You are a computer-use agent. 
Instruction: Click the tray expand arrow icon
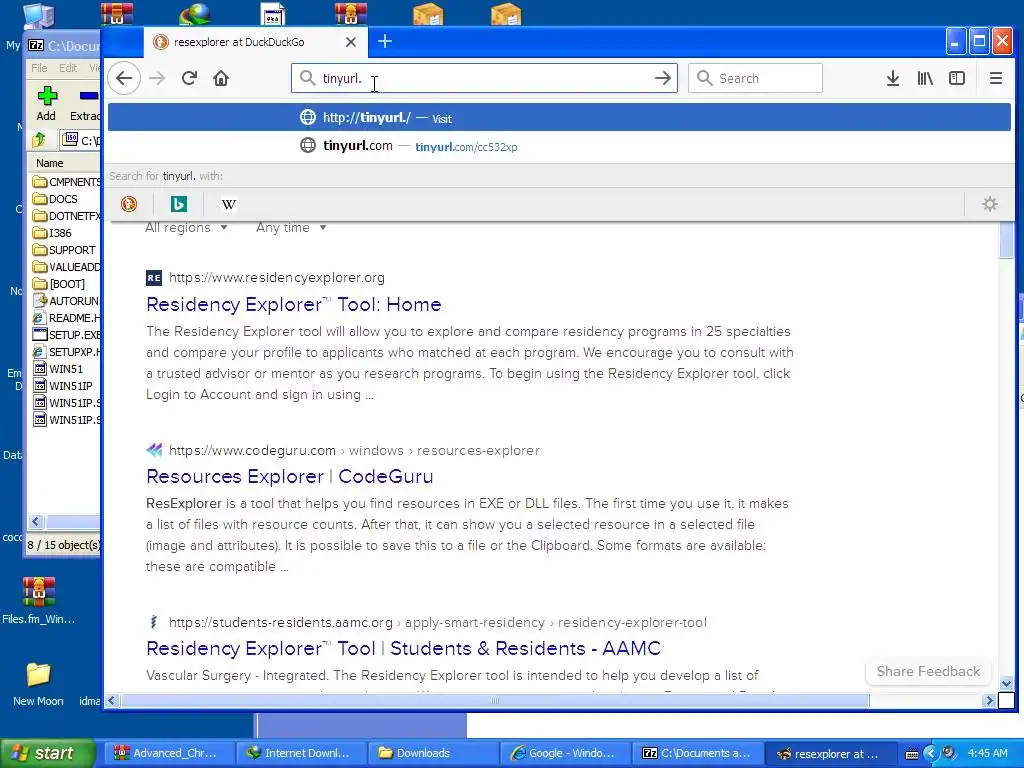(931, 753)
